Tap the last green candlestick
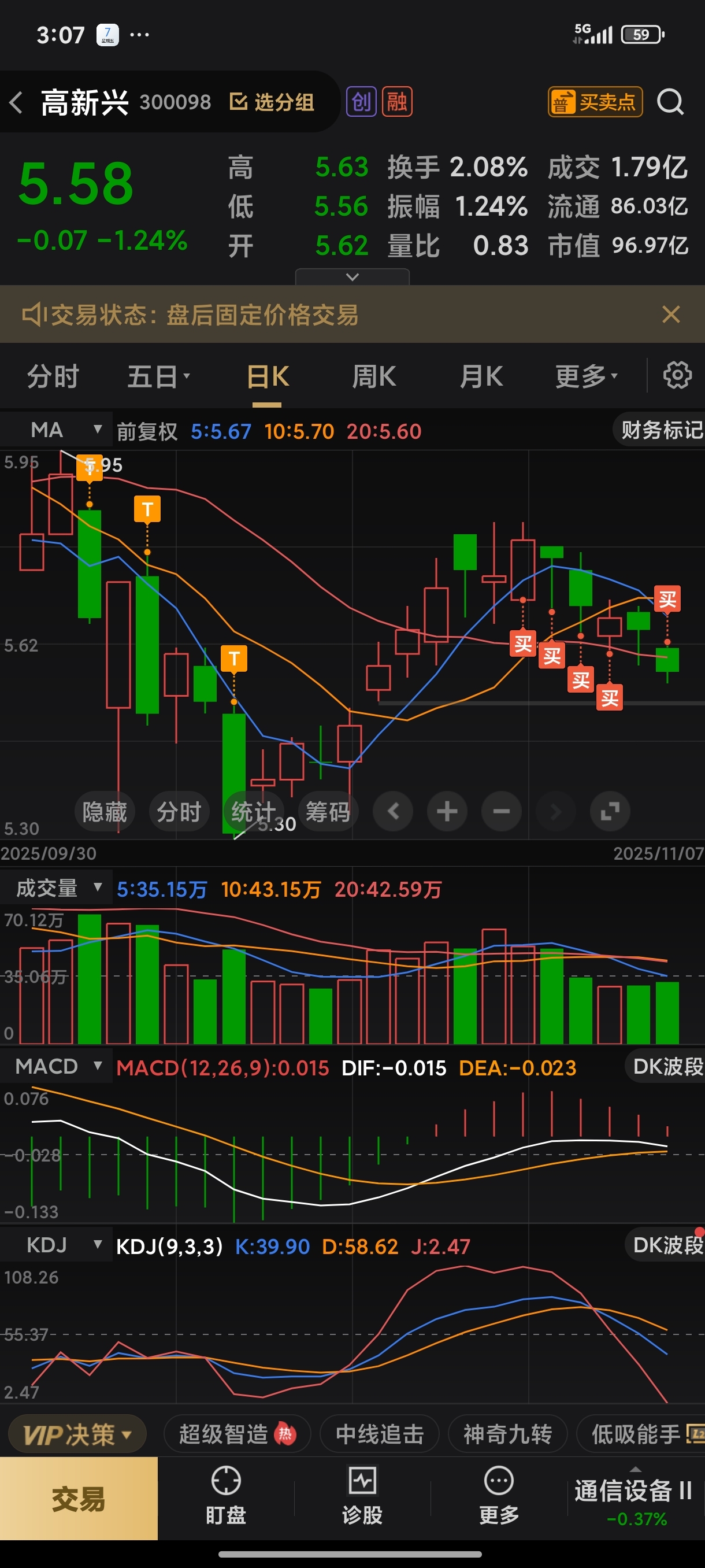The width and height of the screenshot is (705, 1568). pyautogui.click(x=667, y=660)
